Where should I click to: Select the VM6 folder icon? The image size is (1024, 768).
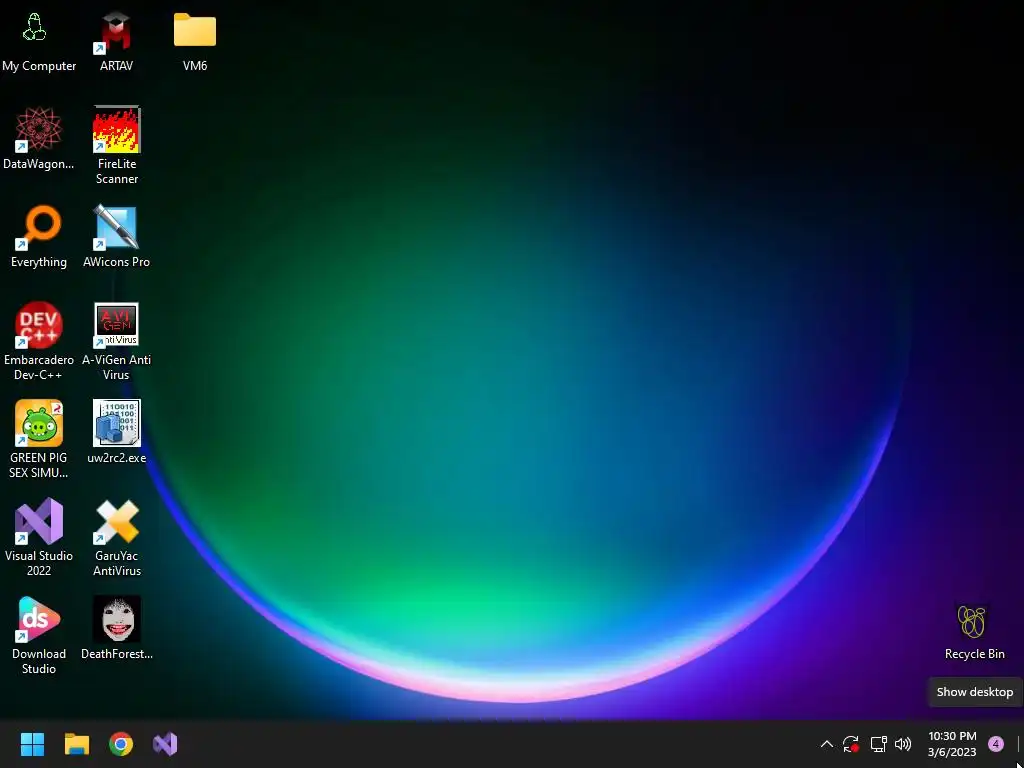(195, 29)
